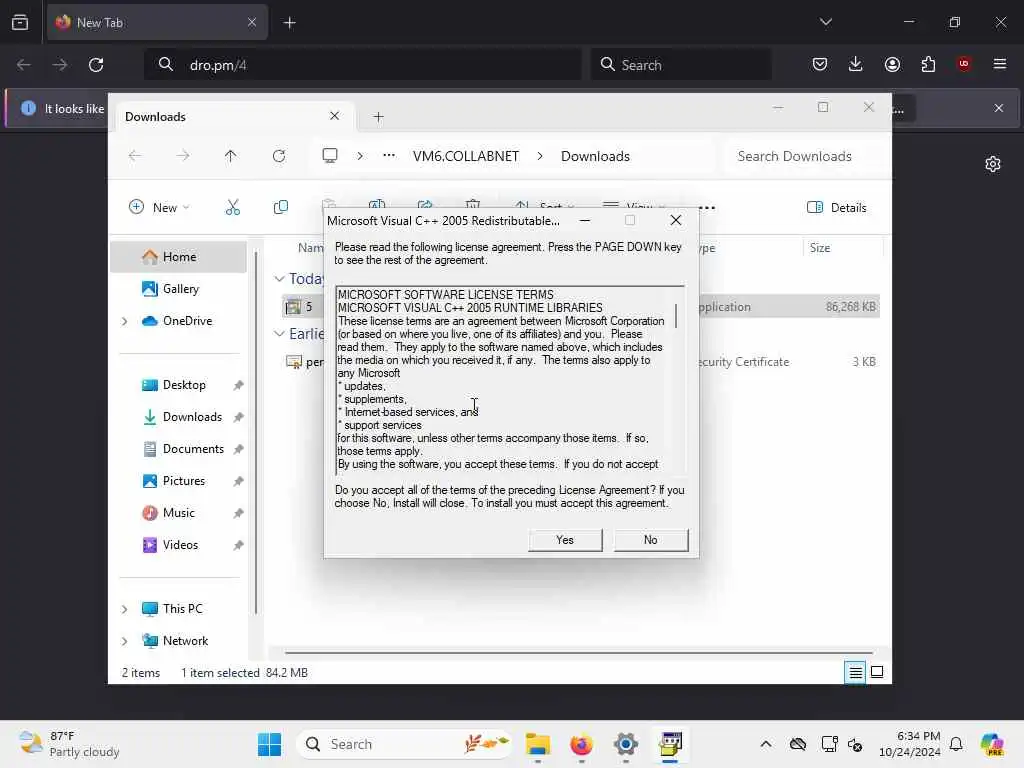Open Firefox from the taskbar
The image size is (1024, 768).
[x=581, y=744]
